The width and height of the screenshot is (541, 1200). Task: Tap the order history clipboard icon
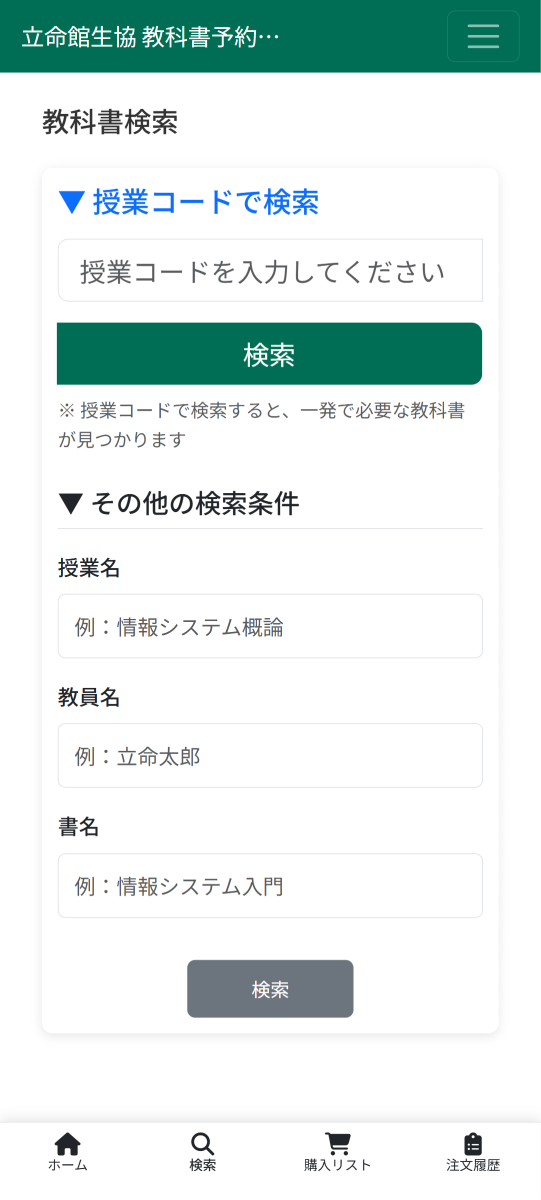(473, 1144)
